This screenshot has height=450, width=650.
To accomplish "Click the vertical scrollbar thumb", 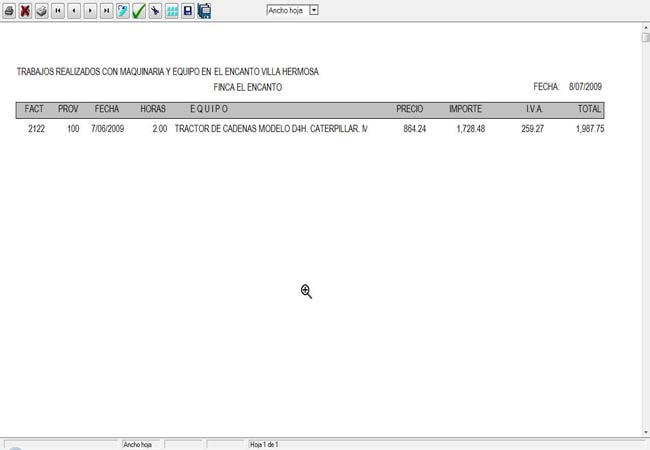I will pos(645,37).
